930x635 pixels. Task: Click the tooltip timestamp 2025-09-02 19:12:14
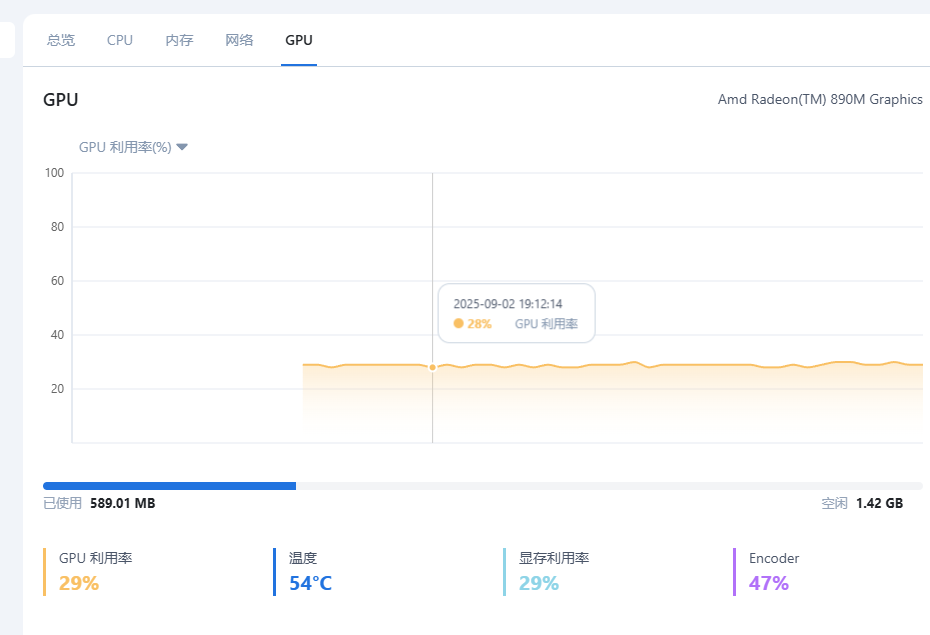coord(507,304)
